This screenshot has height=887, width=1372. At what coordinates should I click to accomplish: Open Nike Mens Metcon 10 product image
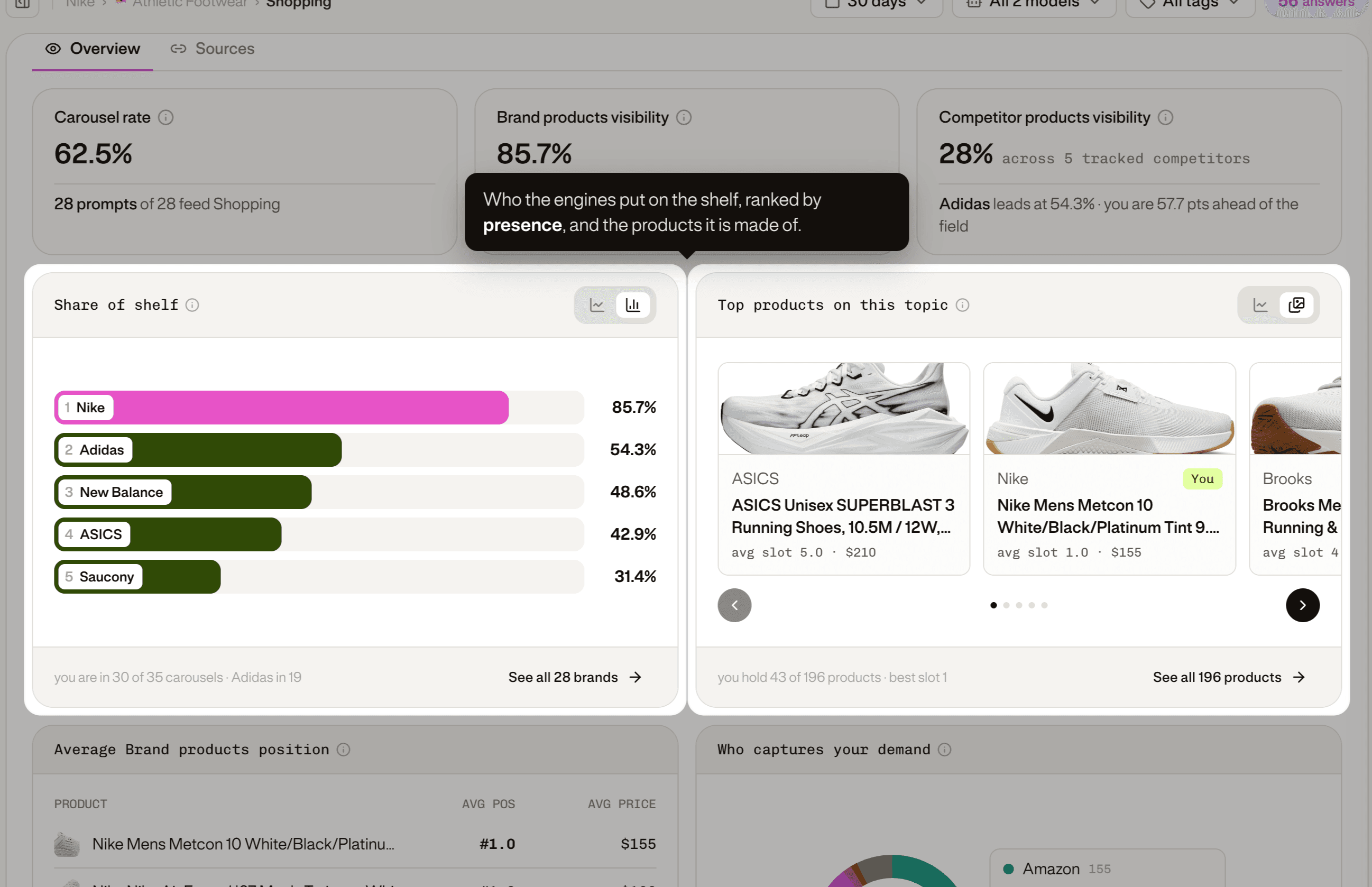point(1109,409)
